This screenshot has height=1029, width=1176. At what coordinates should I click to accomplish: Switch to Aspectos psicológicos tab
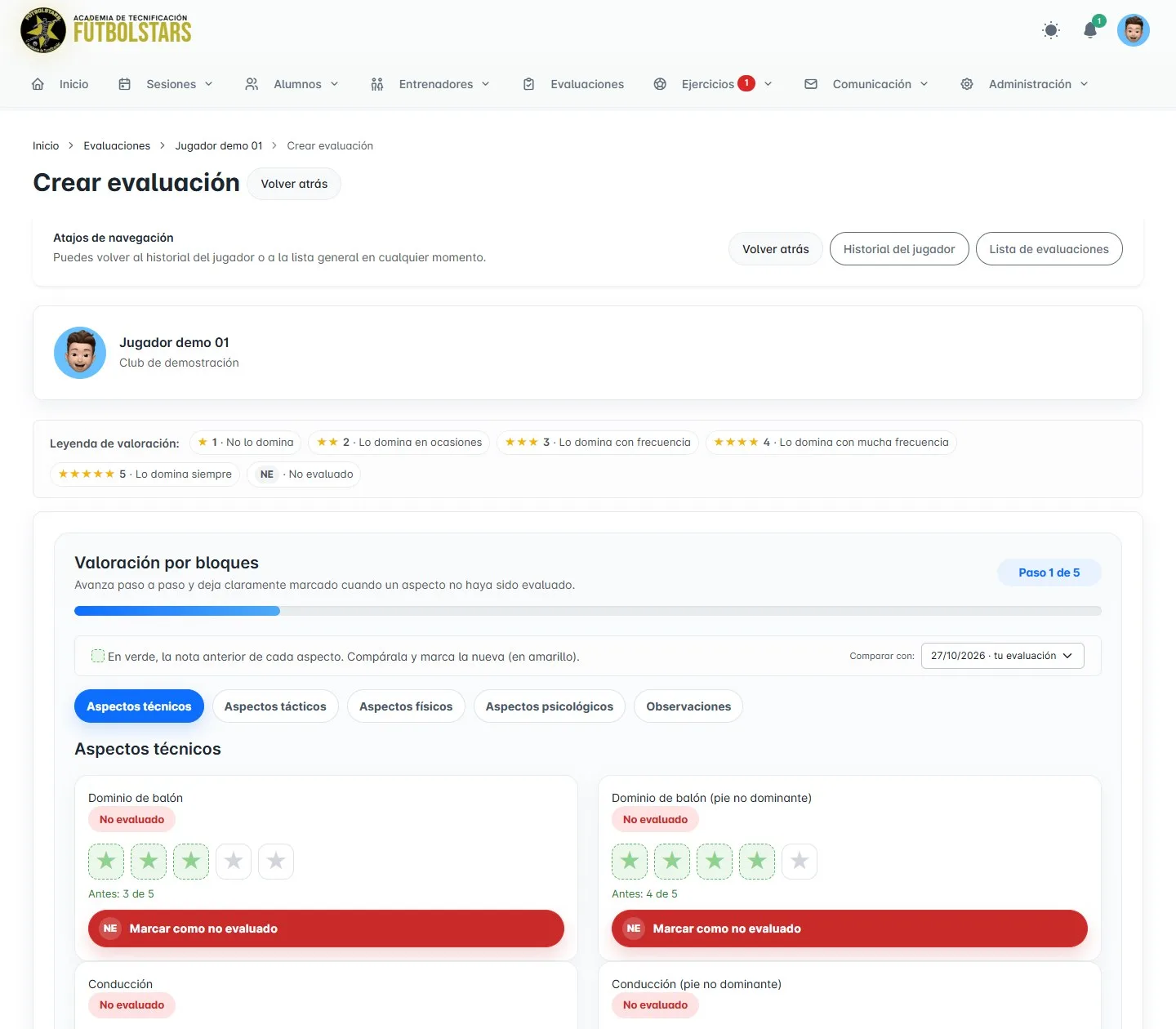click(x=550, y=706)
